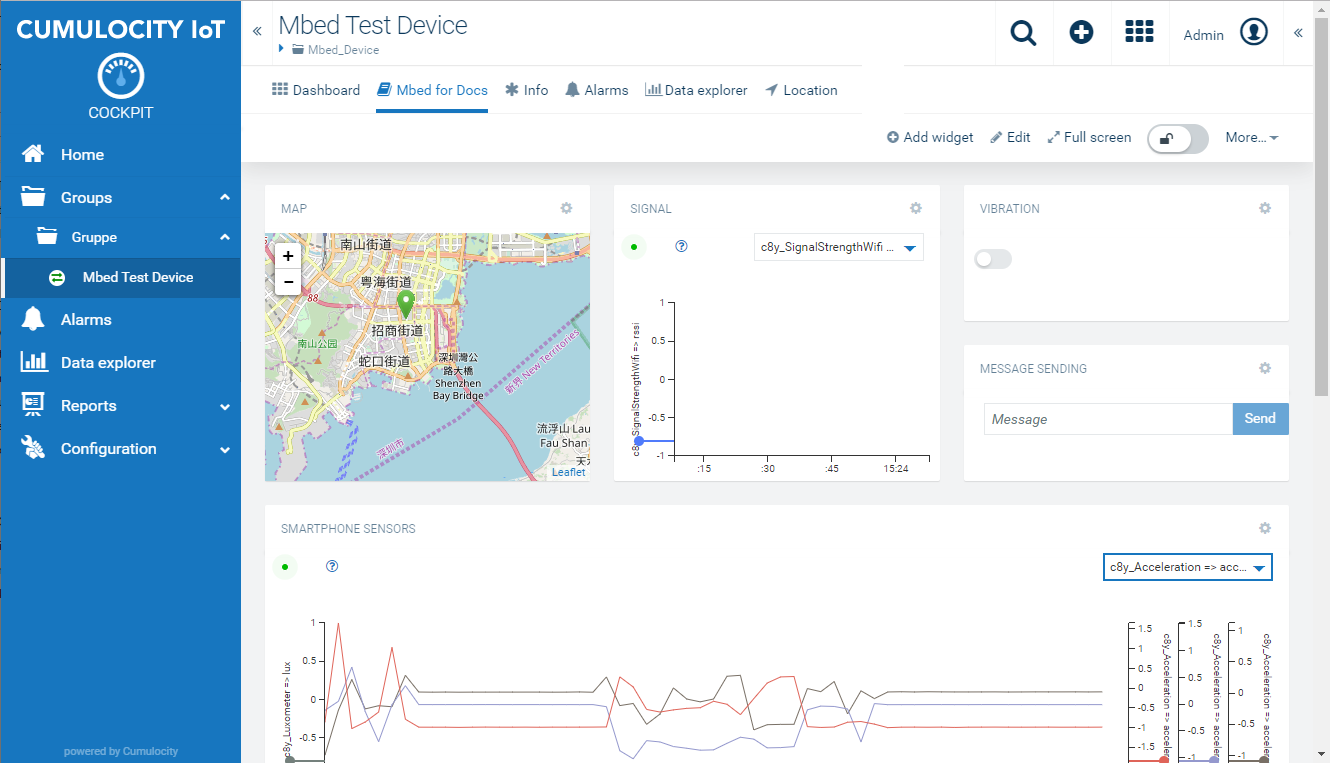Click the Signal widget help icon

(x=682, y=246)
